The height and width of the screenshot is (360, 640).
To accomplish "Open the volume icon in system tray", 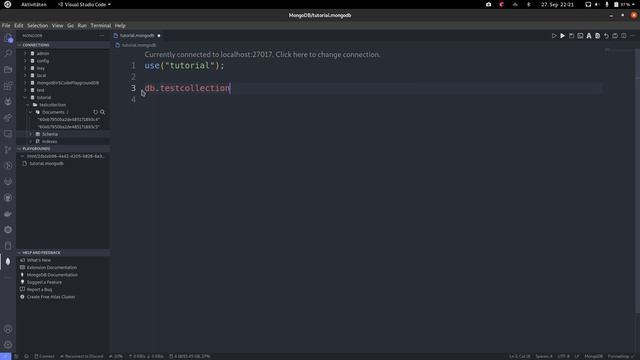I will (597, 4).
